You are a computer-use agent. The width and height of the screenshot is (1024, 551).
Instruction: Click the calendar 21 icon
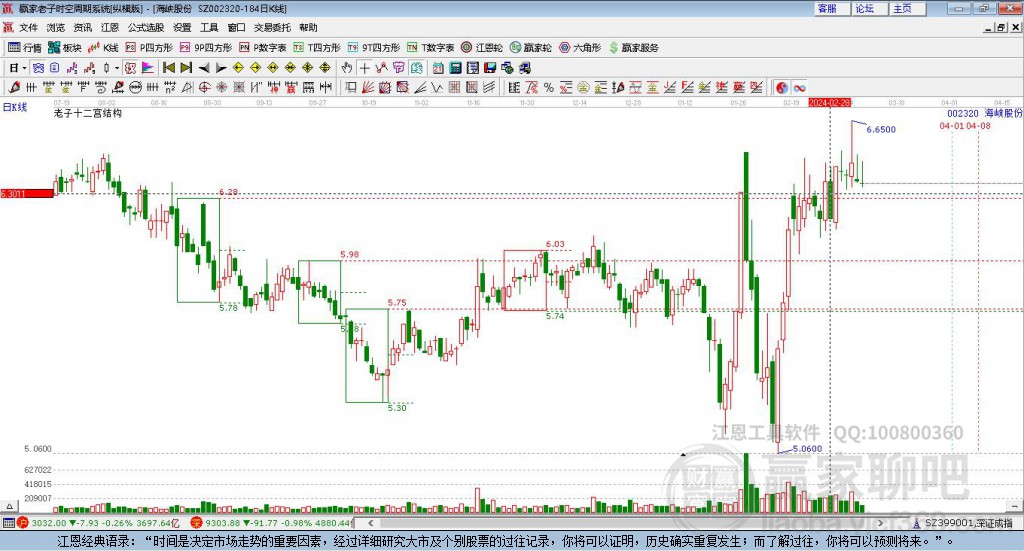coord(438,68)
